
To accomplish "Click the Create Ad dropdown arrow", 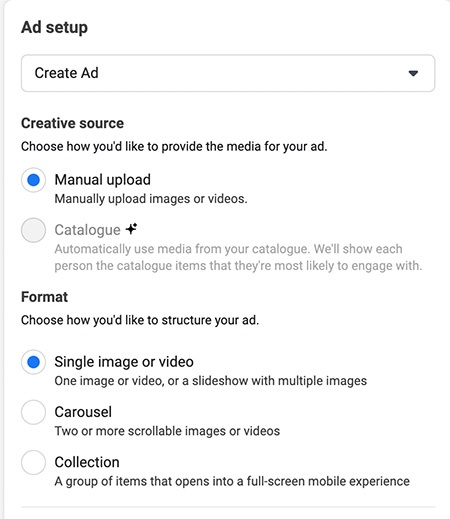I will (413, 73).
